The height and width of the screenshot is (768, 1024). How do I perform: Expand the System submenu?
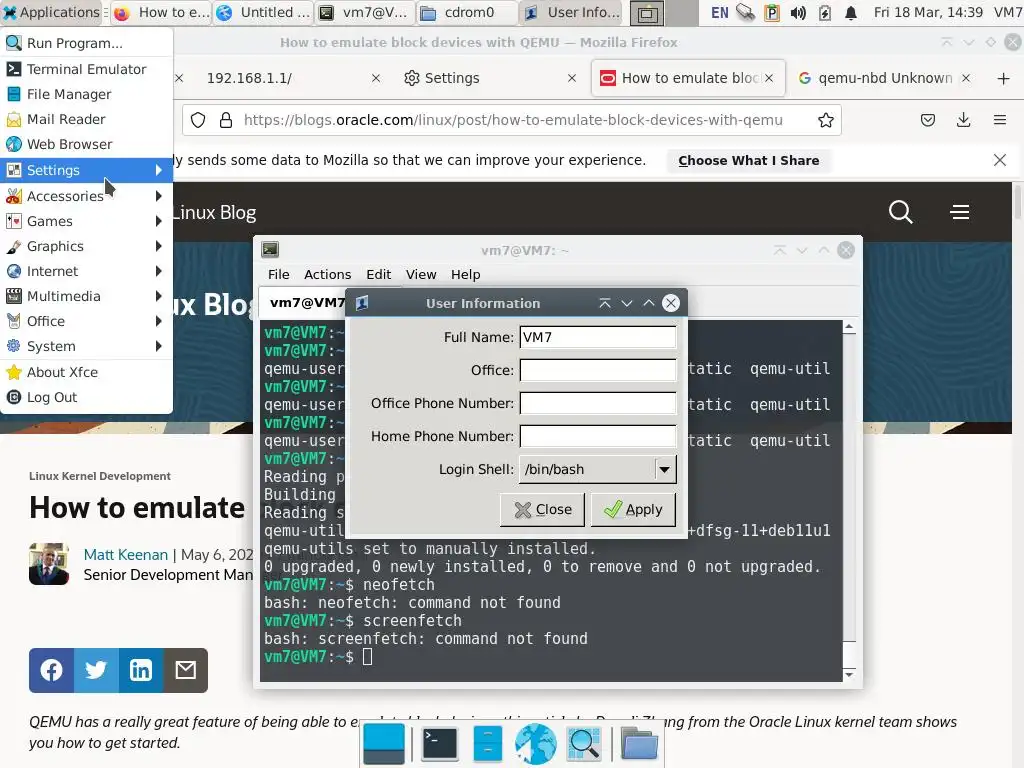click(x=86, y=346)
